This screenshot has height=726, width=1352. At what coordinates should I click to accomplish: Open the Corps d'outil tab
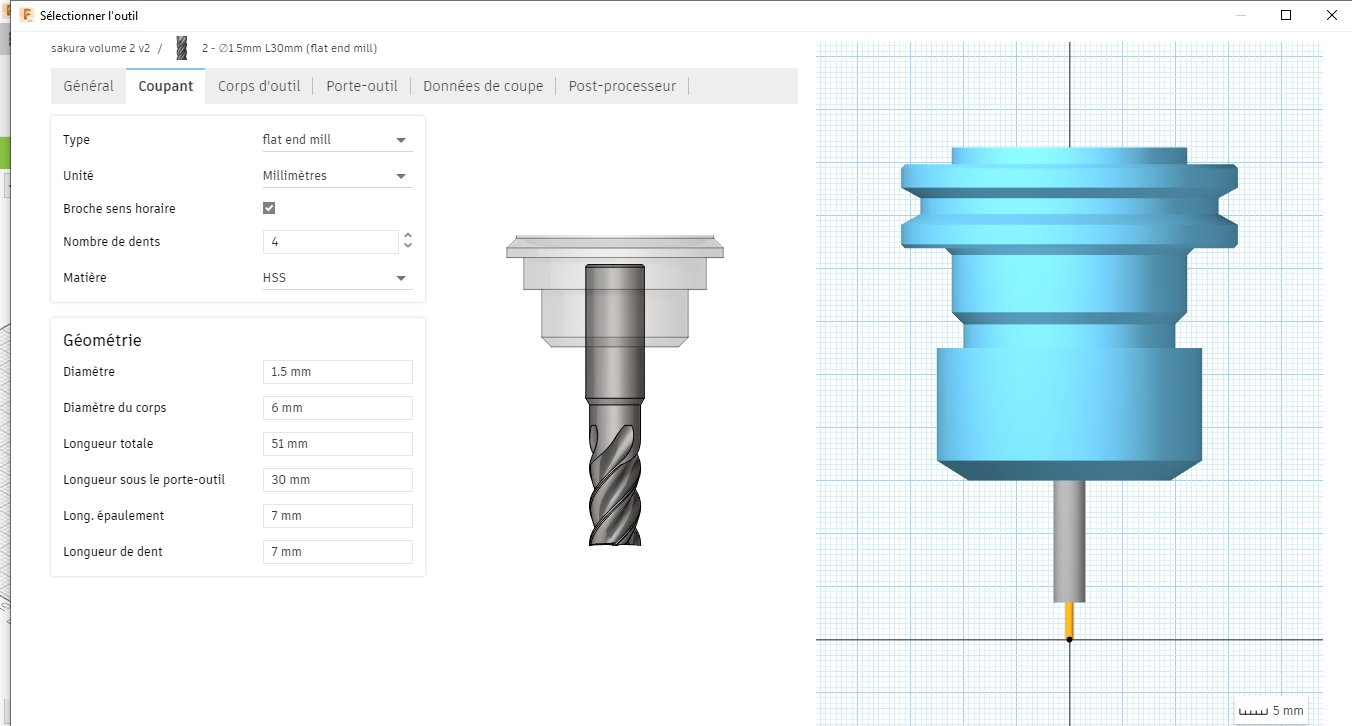(x=259, y=86)
